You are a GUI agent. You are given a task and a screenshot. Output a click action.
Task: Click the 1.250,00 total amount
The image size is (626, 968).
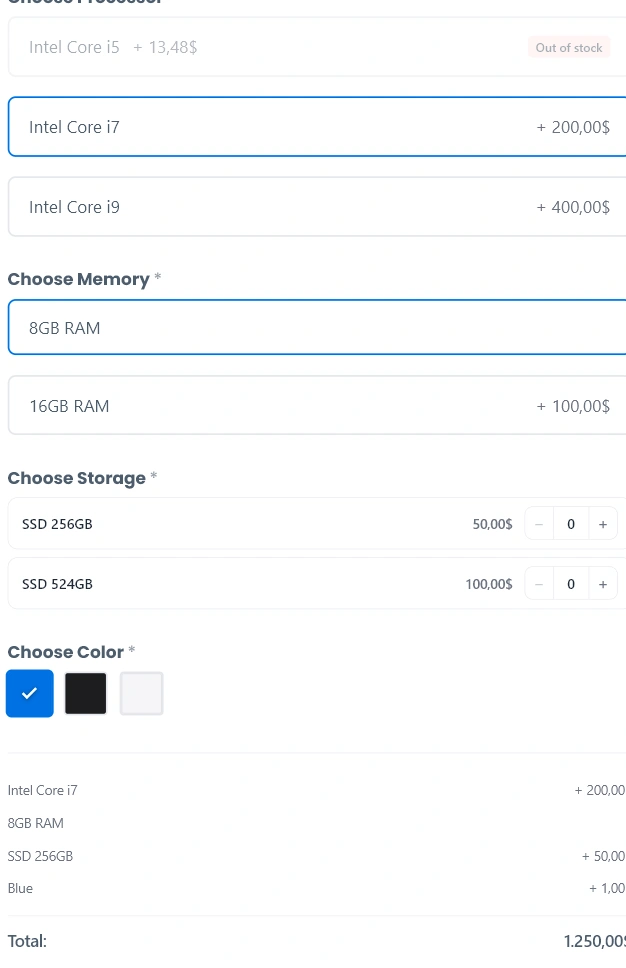coord(595,941)
